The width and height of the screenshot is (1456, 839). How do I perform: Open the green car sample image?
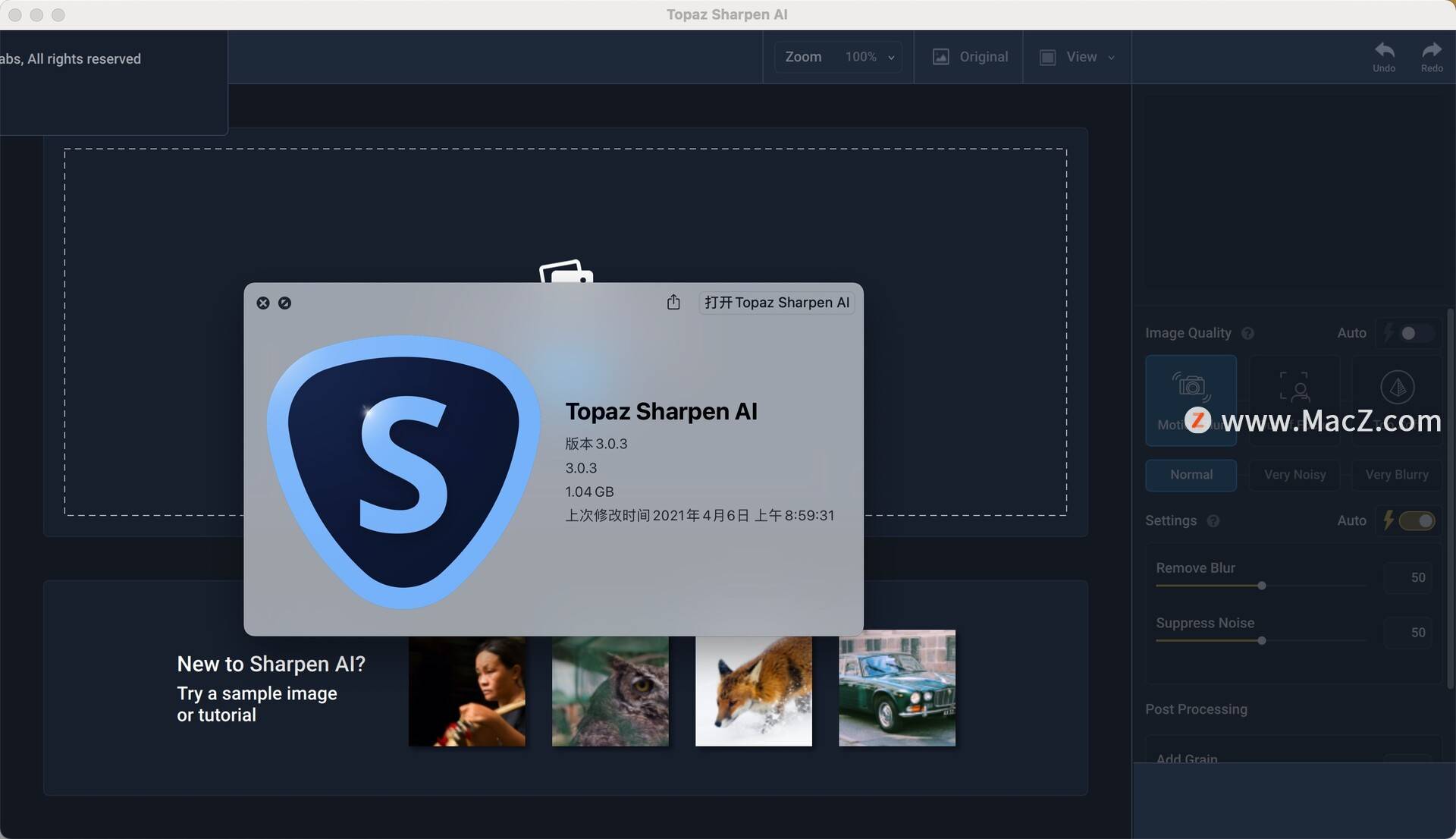point(897,688)
